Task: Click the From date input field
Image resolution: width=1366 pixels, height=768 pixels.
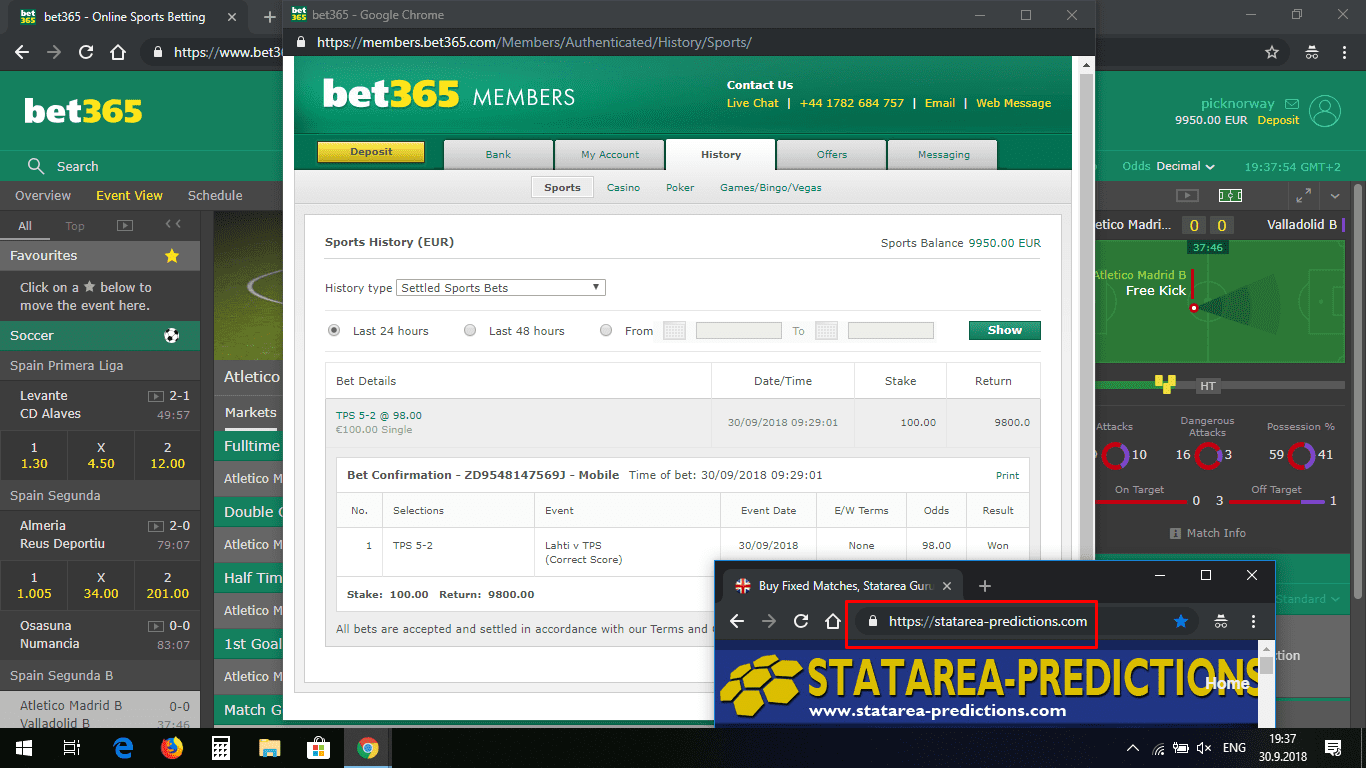Action: pyautogui.click(x=739, y=331)
